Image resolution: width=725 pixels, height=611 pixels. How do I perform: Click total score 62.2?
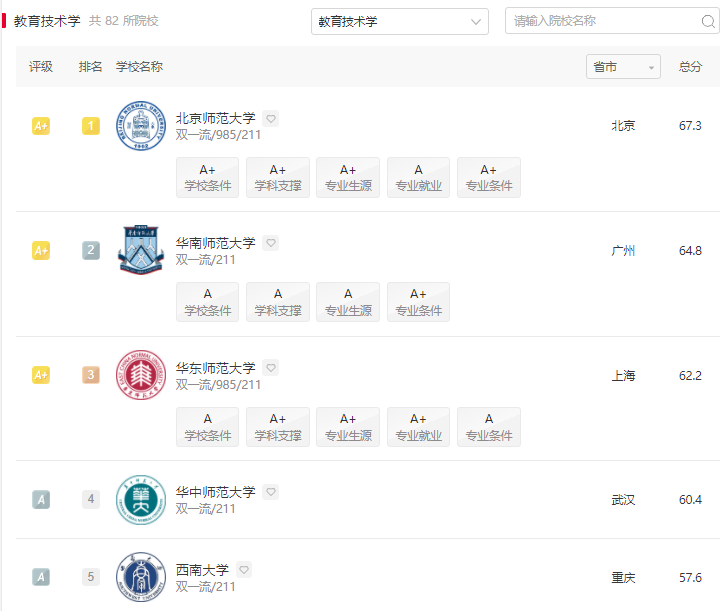pos(690,375)
